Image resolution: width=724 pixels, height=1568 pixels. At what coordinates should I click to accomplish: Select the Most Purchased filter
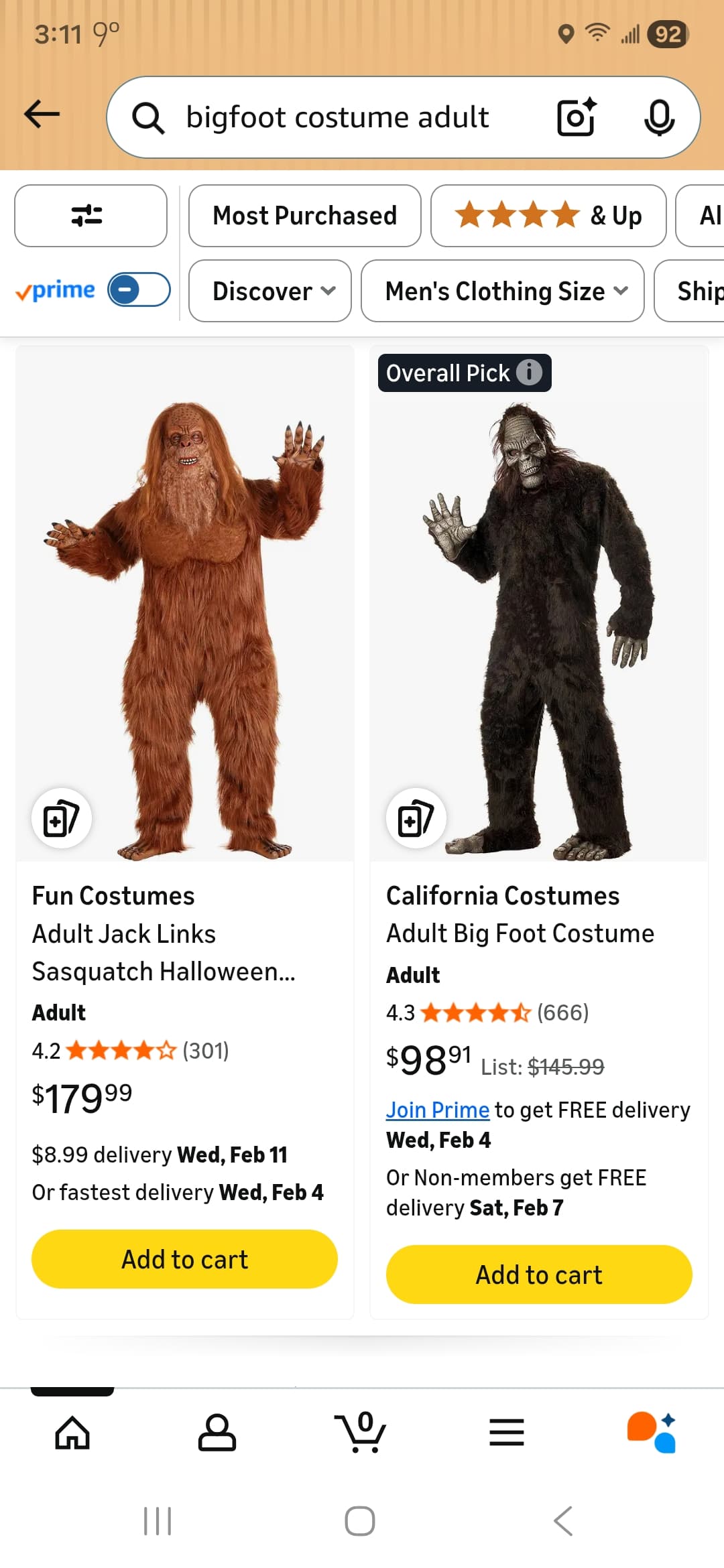point(304,216)
